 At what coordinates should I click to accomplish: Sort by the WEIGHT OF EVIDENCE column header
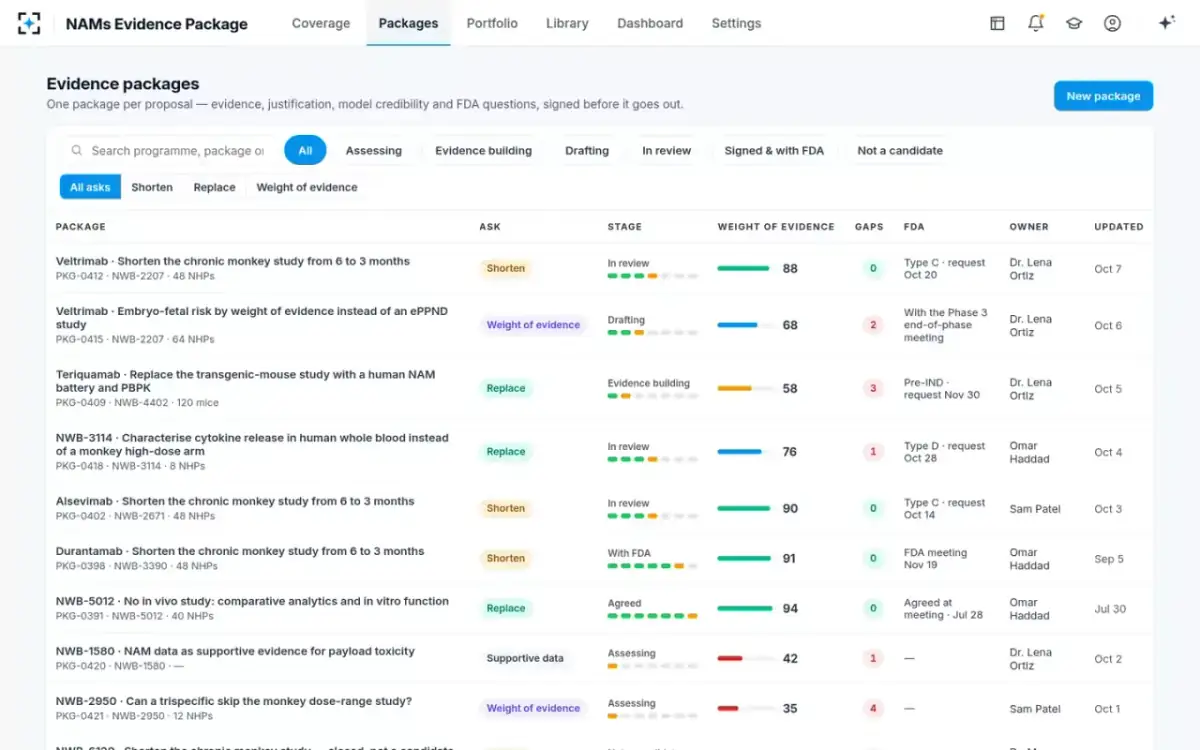776,227
